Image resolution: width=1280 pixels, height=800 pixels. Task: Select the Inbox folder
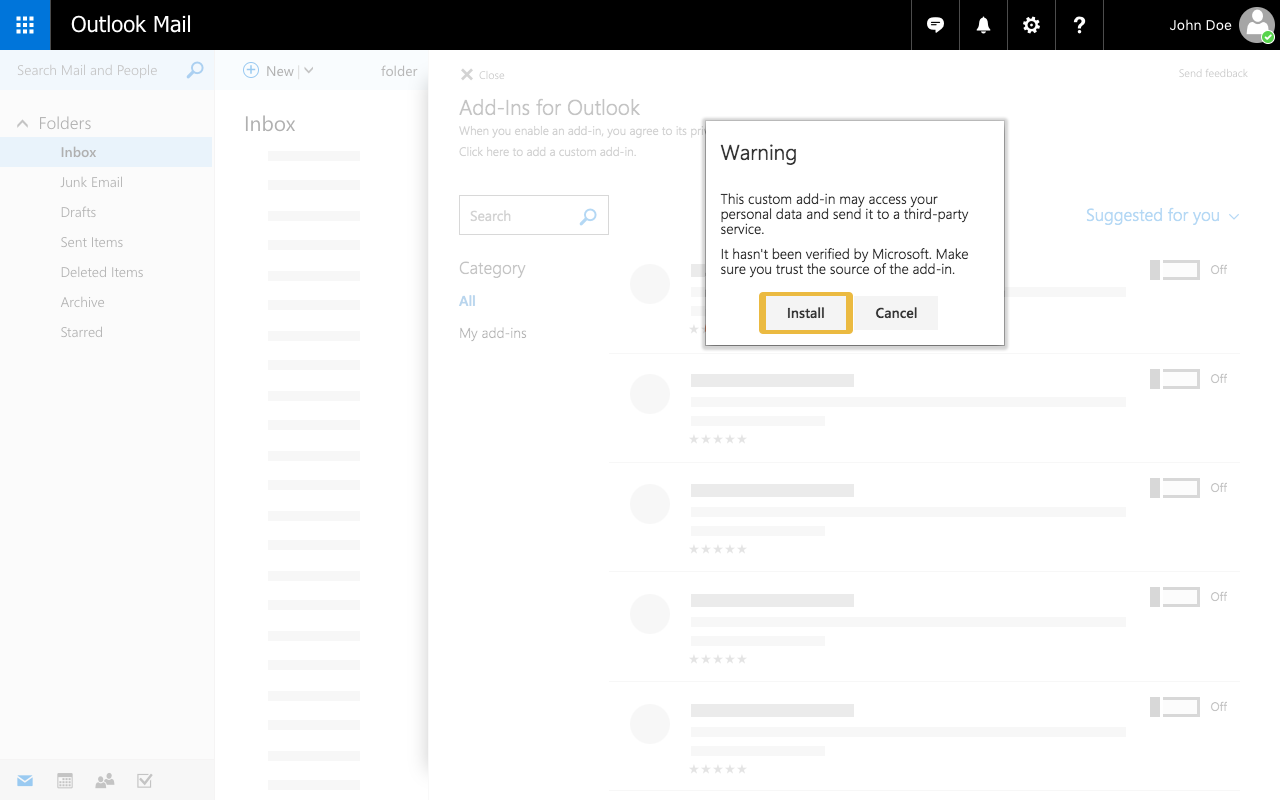coord(106,152)
